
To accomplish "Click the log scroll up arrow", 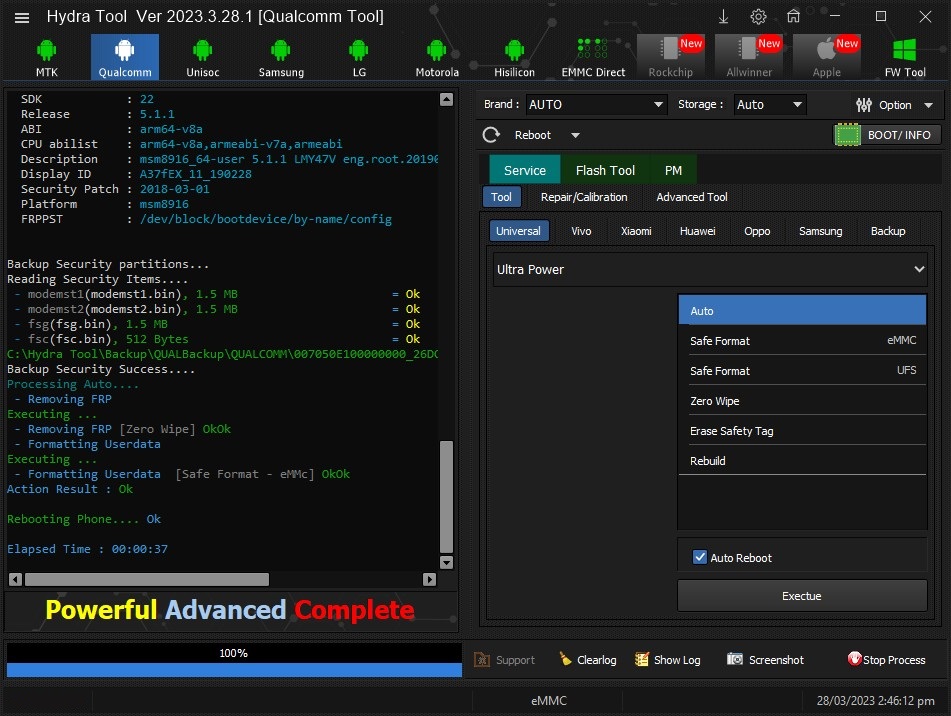I will (446, 99).
